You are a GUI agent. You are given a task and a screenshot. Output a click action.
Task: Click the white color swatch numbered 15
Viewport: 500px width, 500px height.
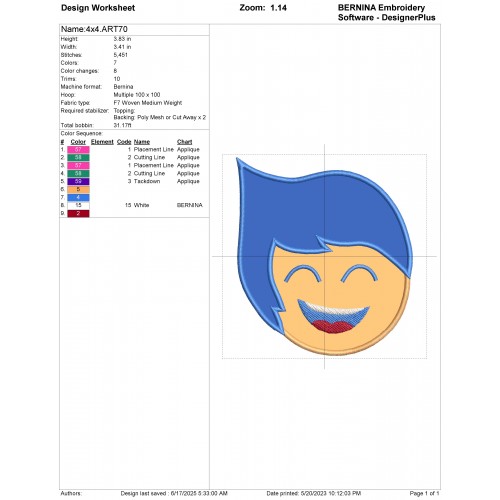tap(78, 205)
